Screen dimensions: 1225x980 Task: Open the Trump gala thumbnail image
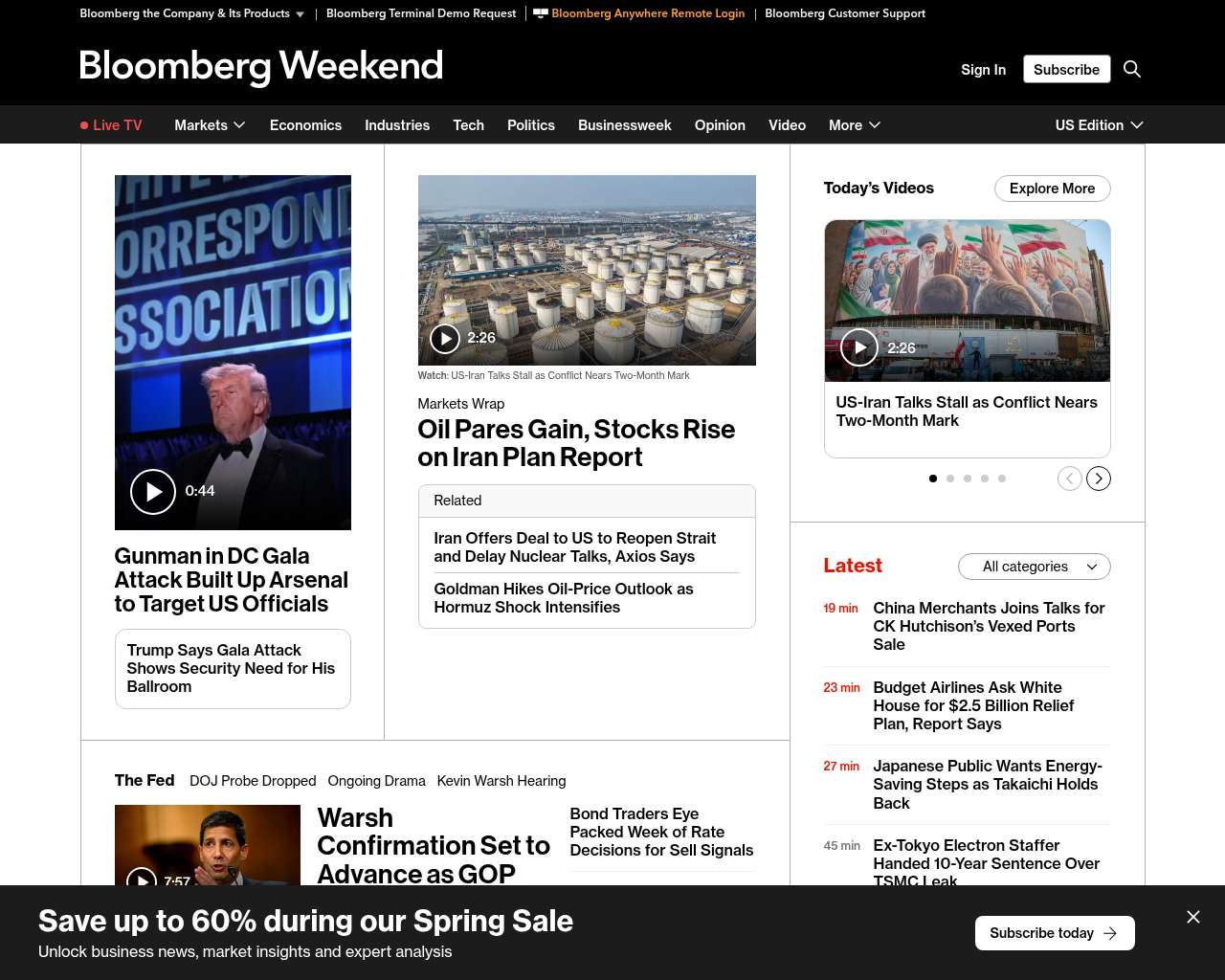(233, 352)
